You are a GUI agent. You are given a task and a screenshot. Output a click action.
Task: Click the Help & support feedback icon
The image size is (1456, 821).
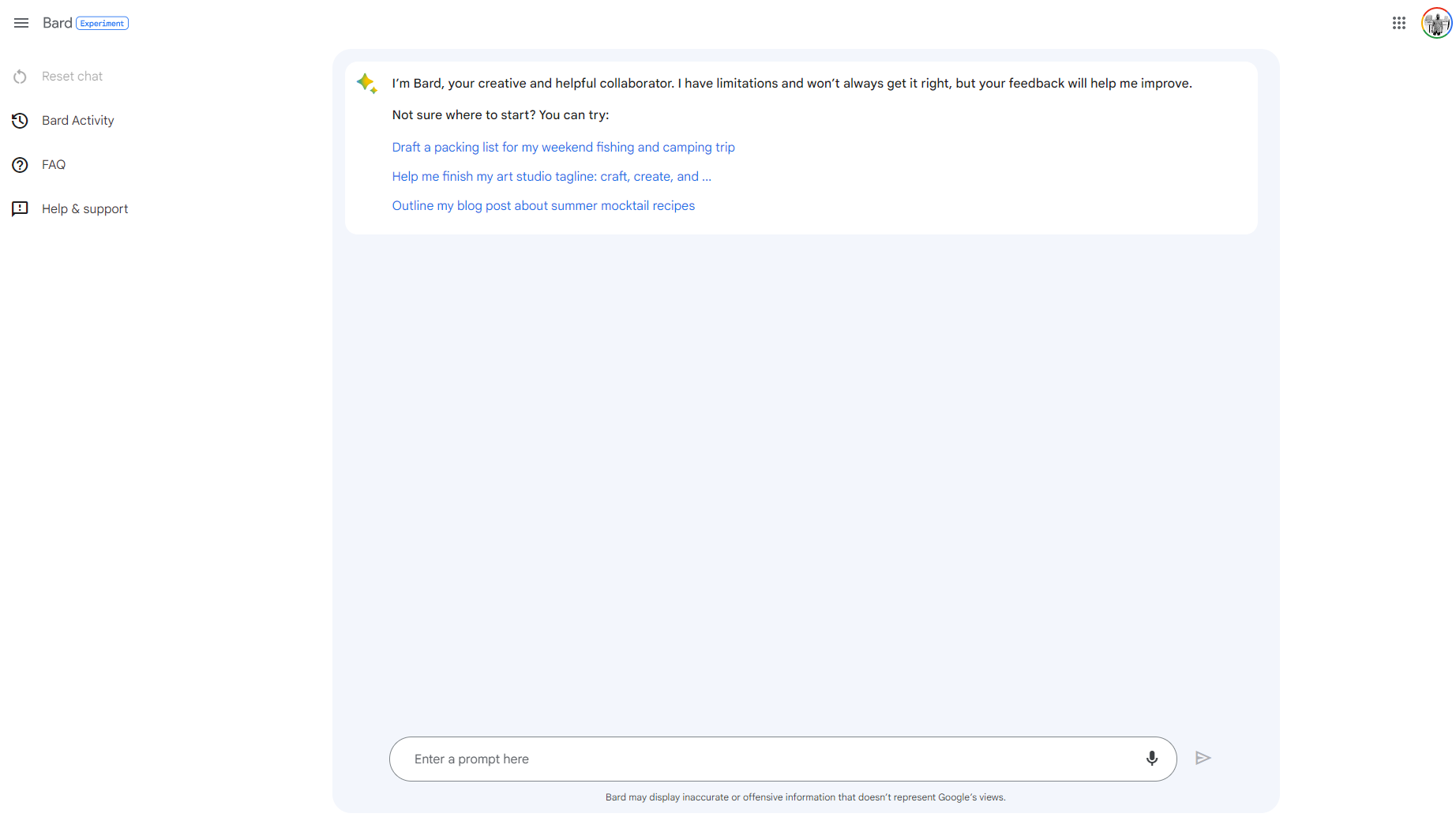(x=21, y=209)
